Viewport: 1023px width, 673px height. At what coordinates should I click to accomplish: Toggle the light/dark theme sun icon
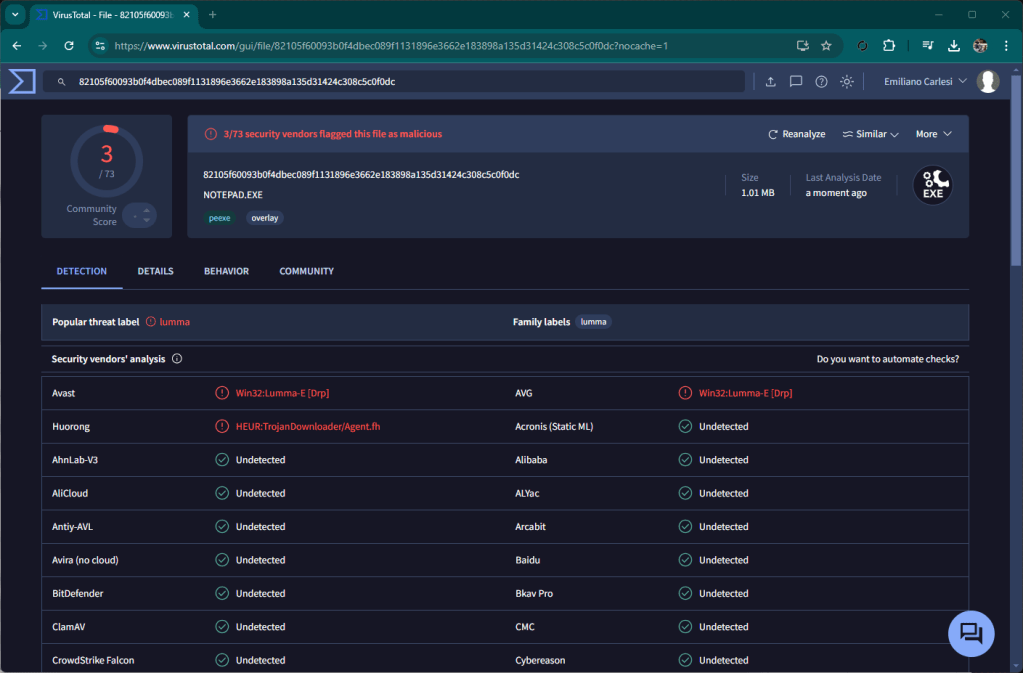click(847, 81)
